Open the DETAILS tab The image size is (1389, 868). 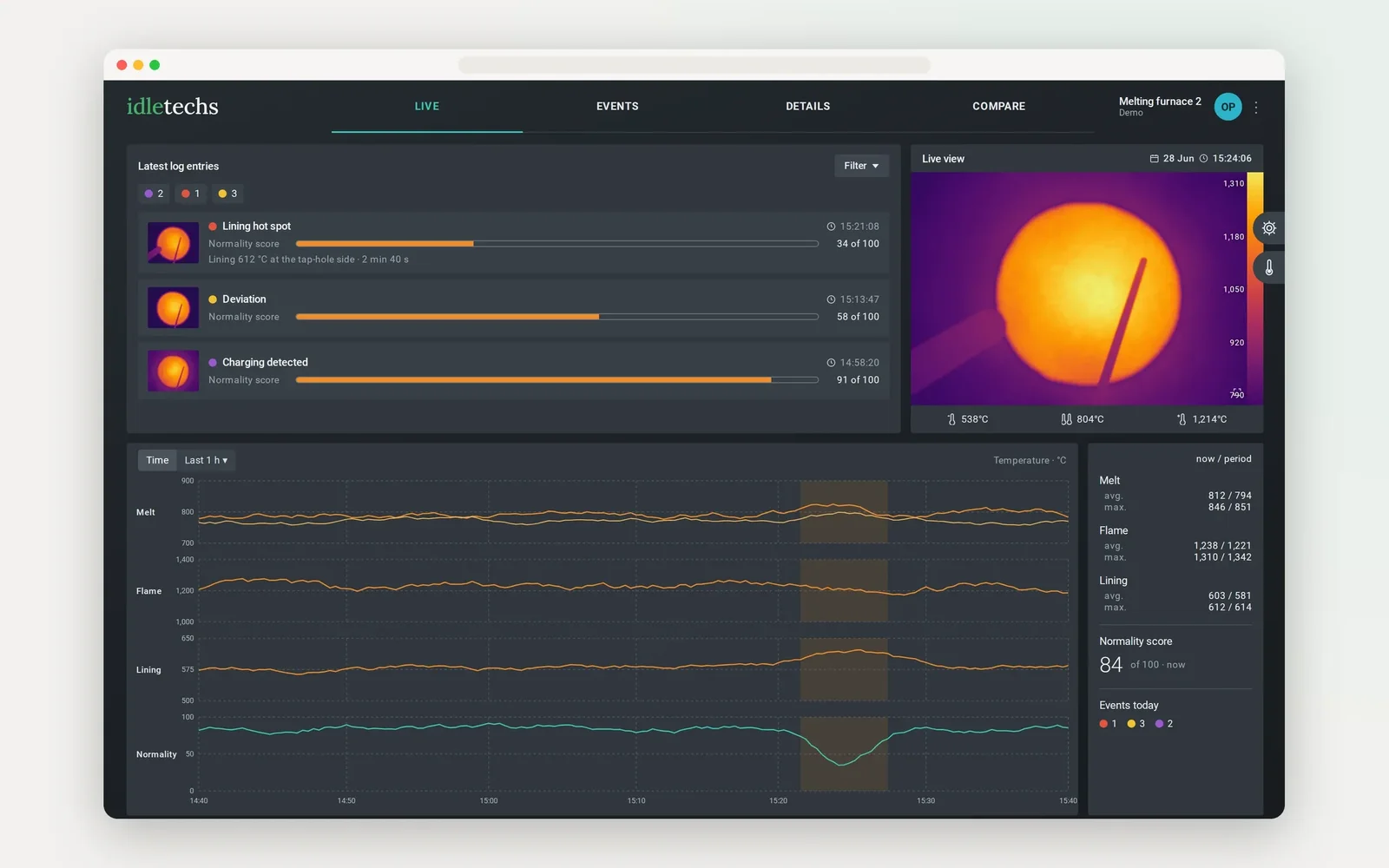(x=808, y=107)
